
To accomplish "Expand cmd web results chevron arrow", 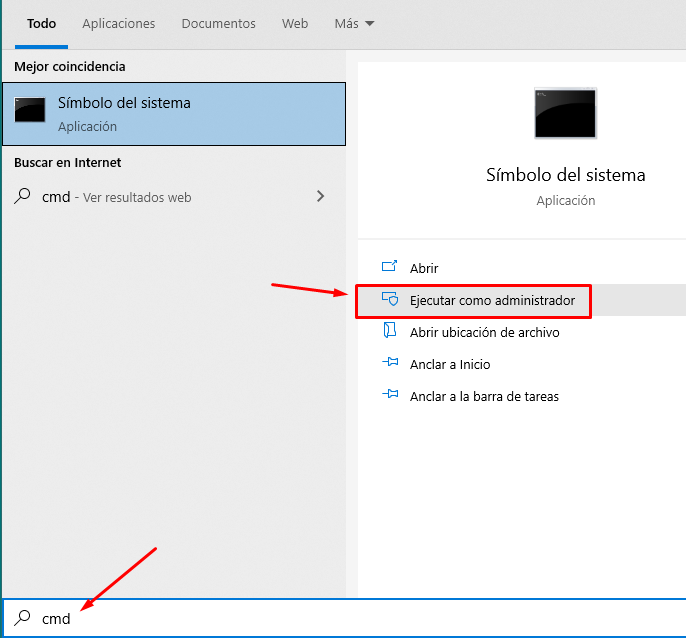I will [x=320, y=196].
